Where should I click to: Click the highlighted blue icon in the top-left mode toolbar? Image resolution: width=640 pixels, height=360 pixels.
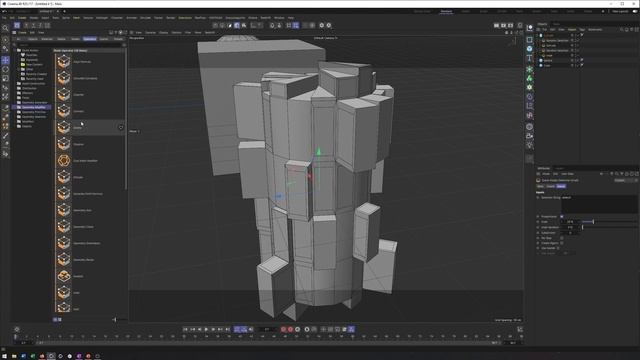(x=17, y=25)
